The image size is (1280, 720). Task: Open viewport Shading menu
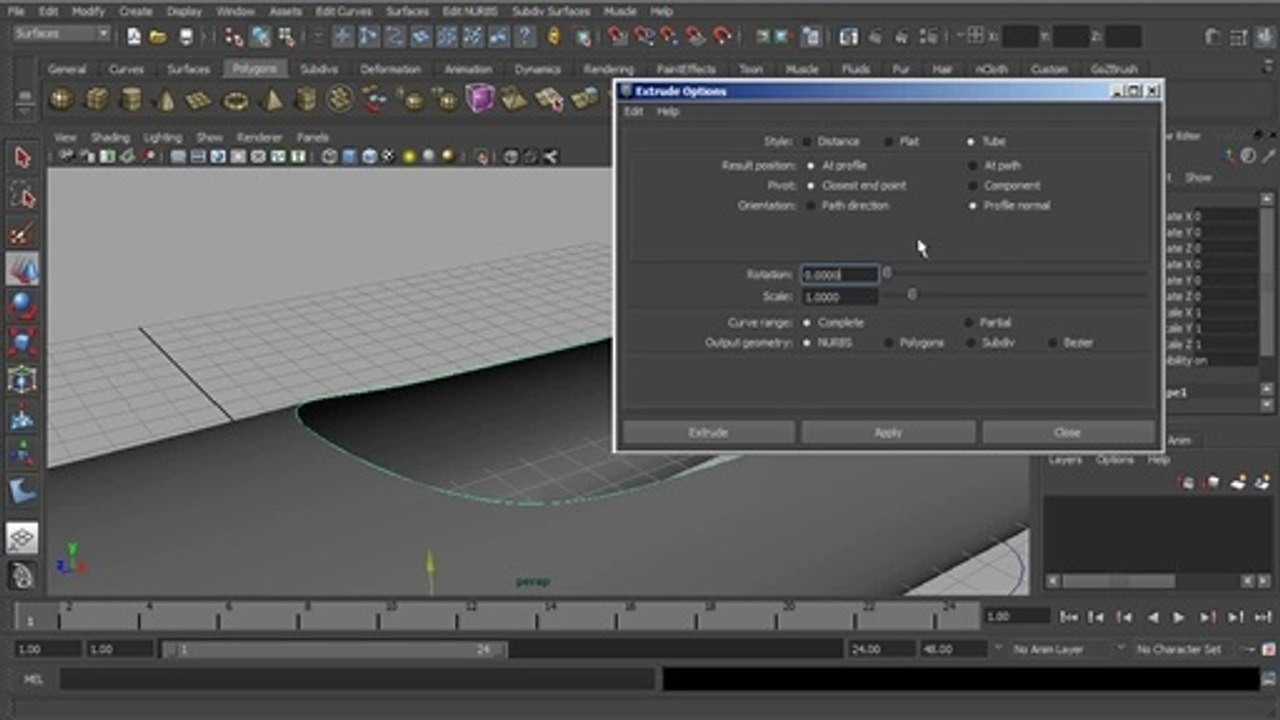click(x=110, y=137)
